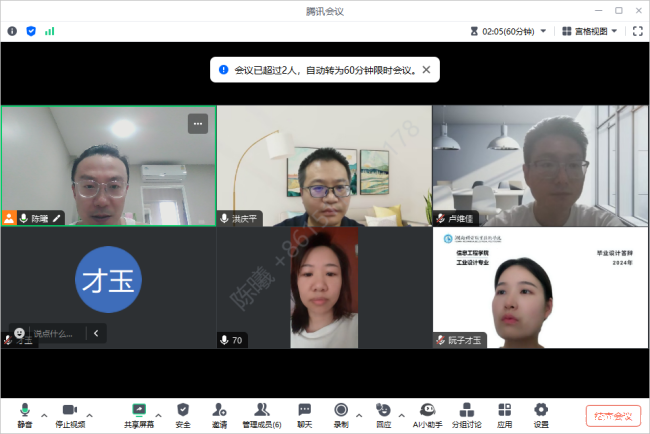650x434 pixels.
Task: Open the 应用 apps menu
Action: (505, 414)
